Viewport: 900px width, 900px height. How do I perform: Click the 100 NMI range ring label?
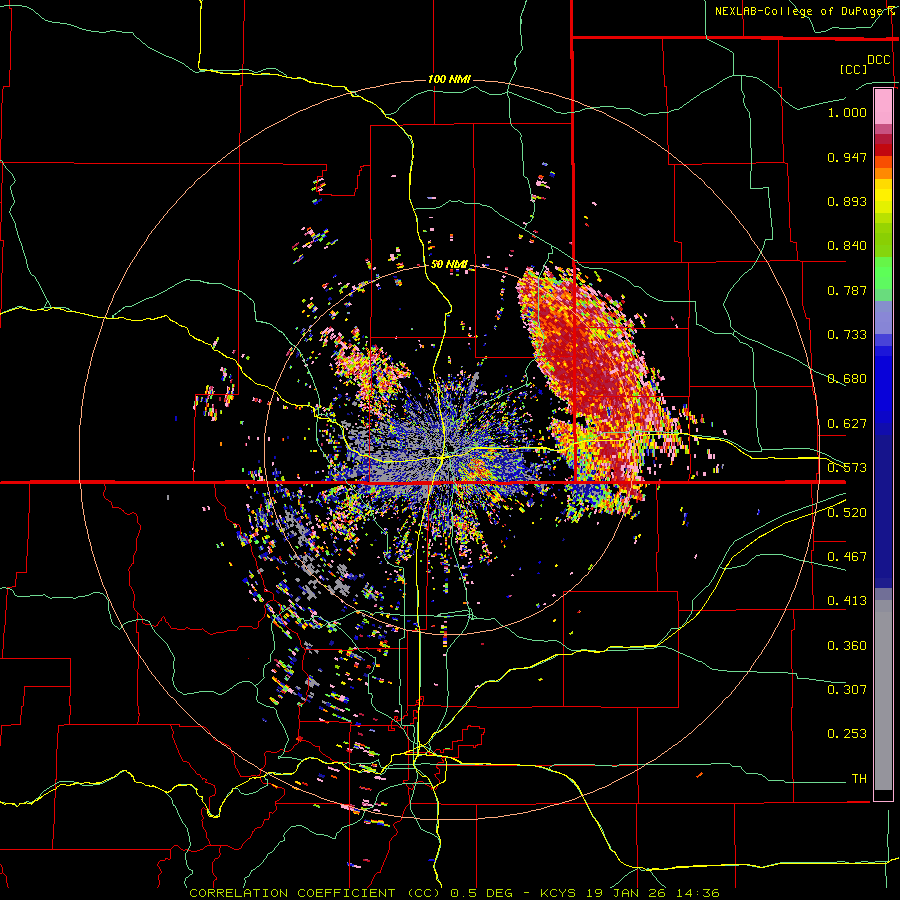[x=449, y=79]
